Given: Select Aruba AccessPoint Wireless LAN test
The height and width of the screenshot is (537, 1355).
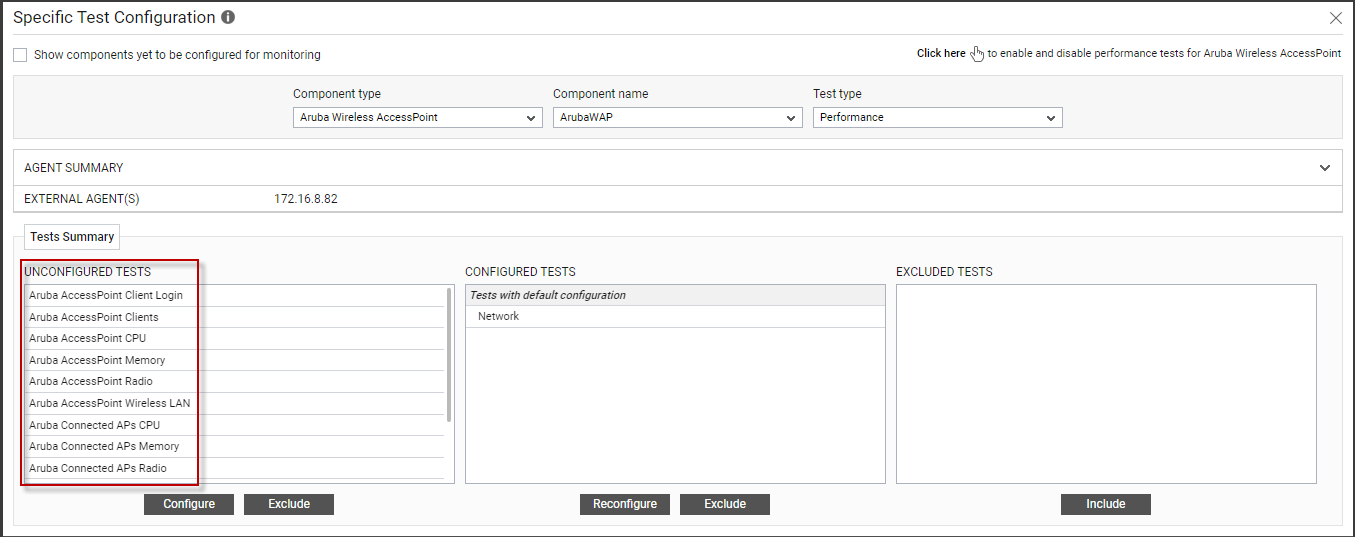Looking at the screenshot, I should (235, 403).
